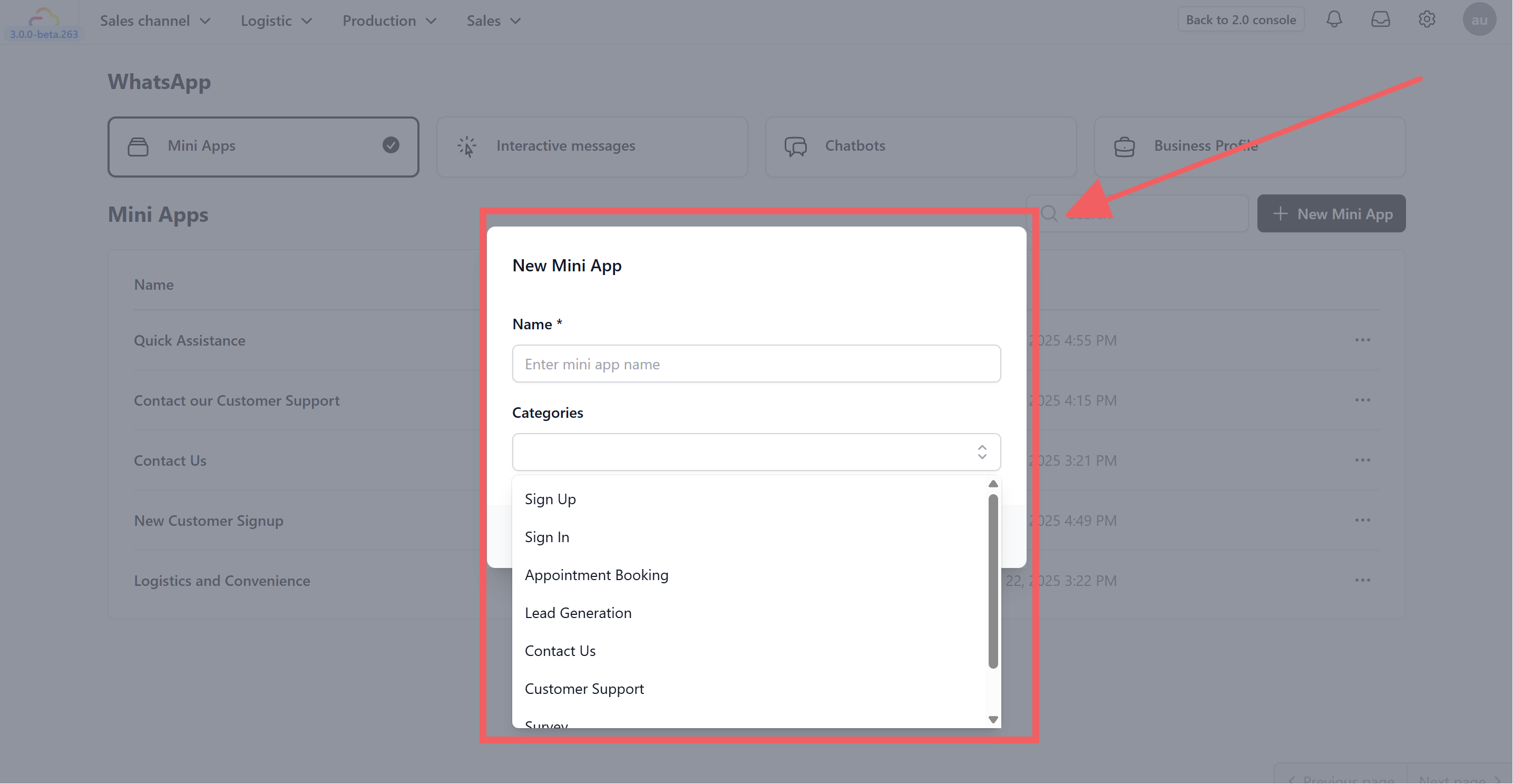Open Logistics and Convenience row
This screenshot has width=1513, height=784.
point(222,581)
